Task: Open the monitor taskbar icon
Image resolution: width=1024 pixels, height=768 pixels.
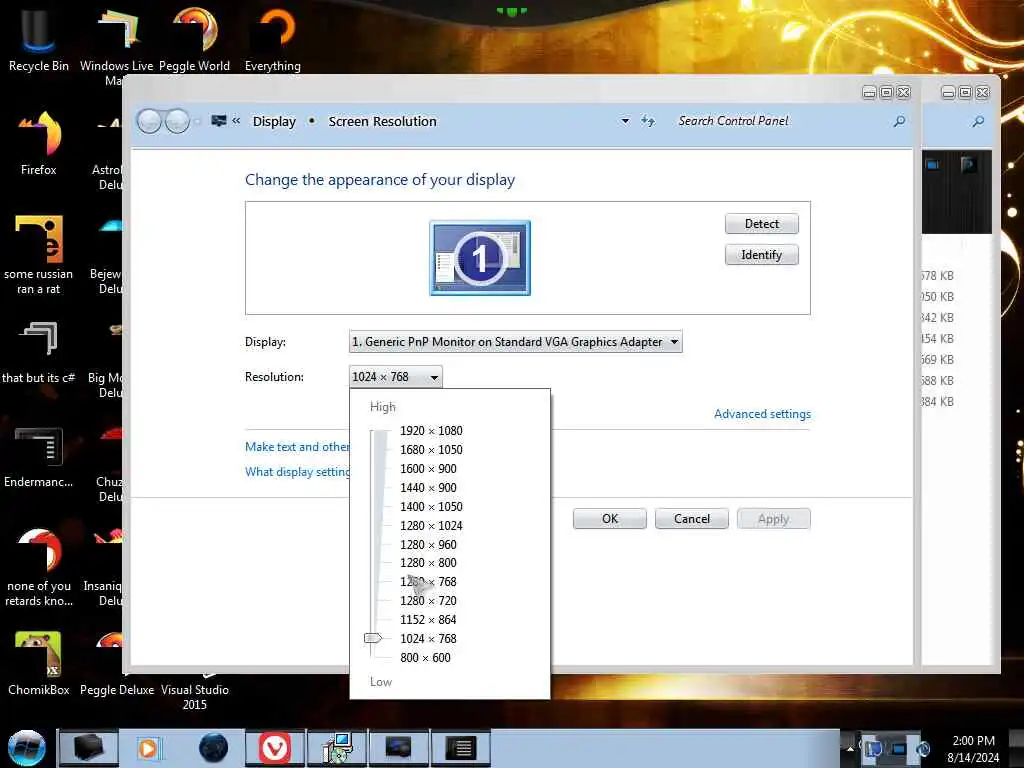Action: [398, 748]
